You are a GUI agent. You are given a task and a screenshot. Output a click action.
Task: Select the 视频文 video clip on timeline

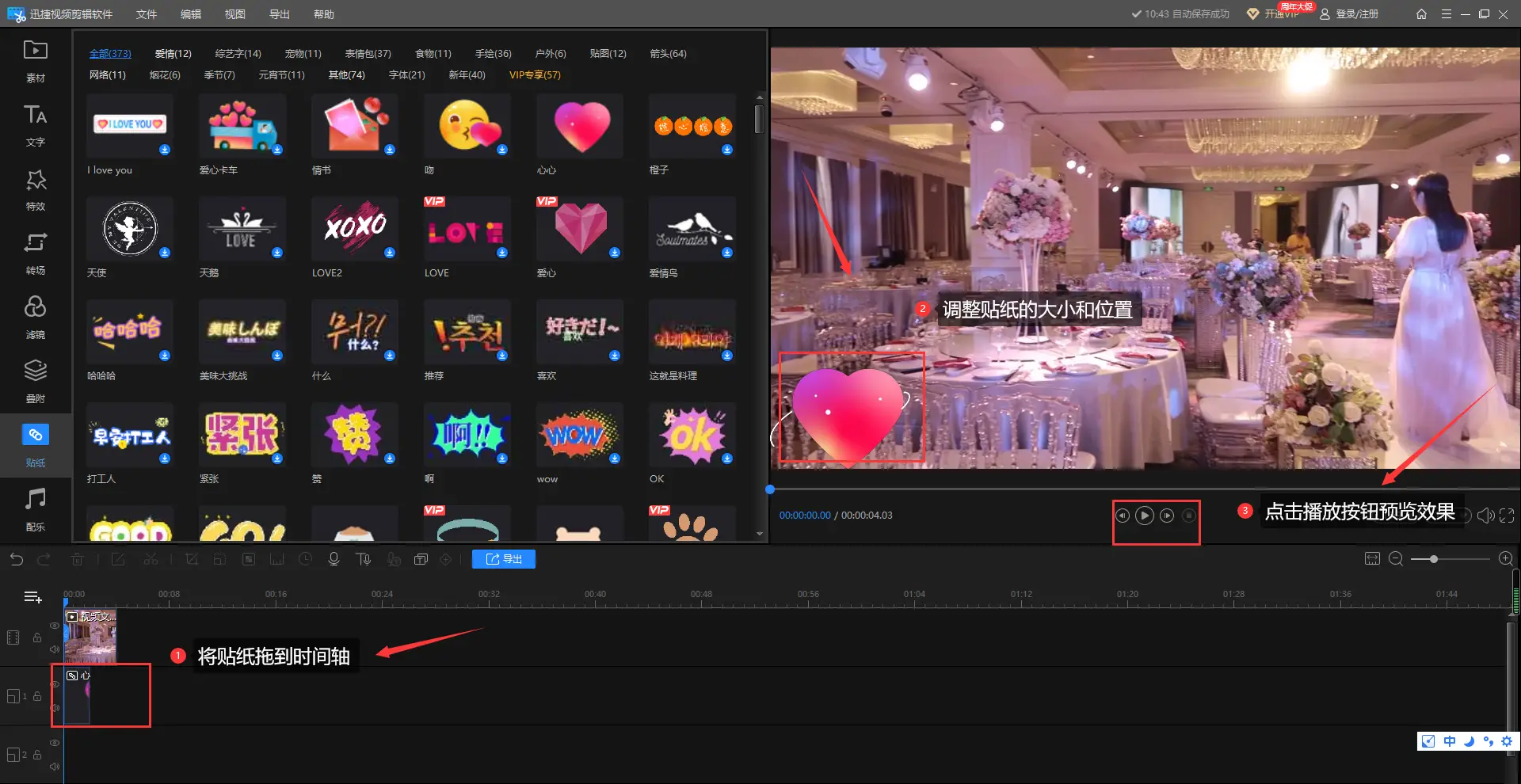[x=90, y=637]
